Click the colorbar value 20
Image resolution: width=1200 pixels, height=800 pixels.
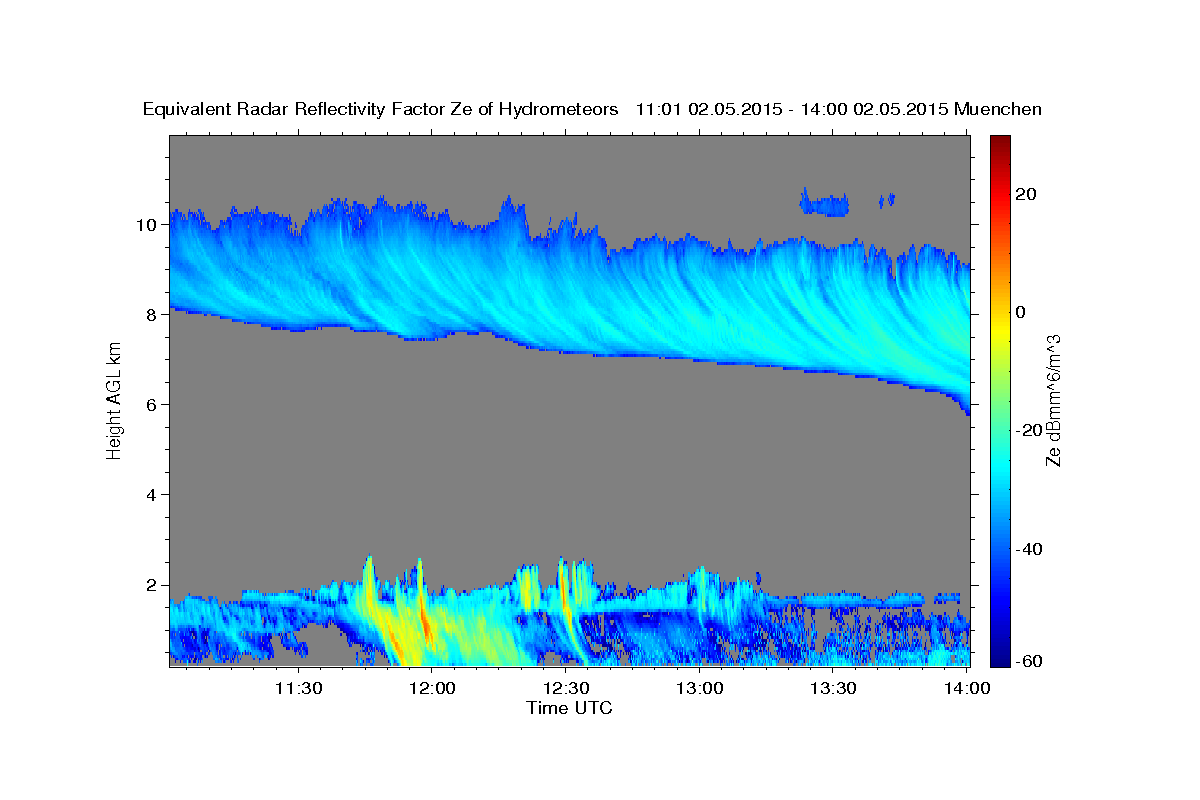[x=1028, y=194]
